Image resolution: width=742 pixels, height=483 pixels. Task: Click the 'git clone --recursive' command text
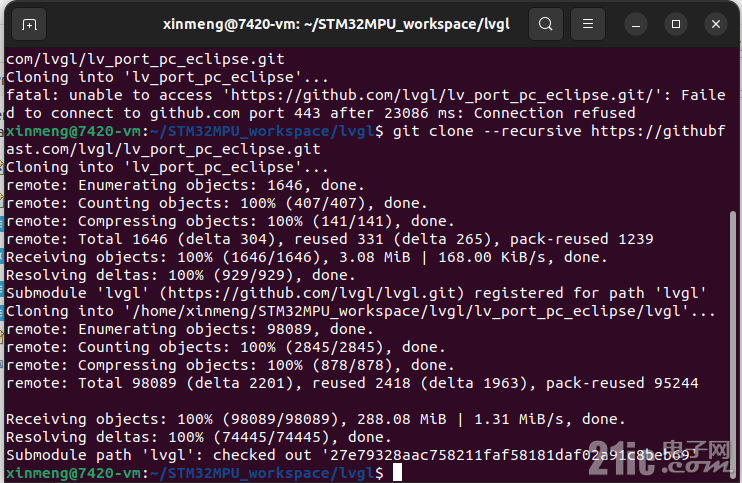pyautogui.click(x=487, y=131)
